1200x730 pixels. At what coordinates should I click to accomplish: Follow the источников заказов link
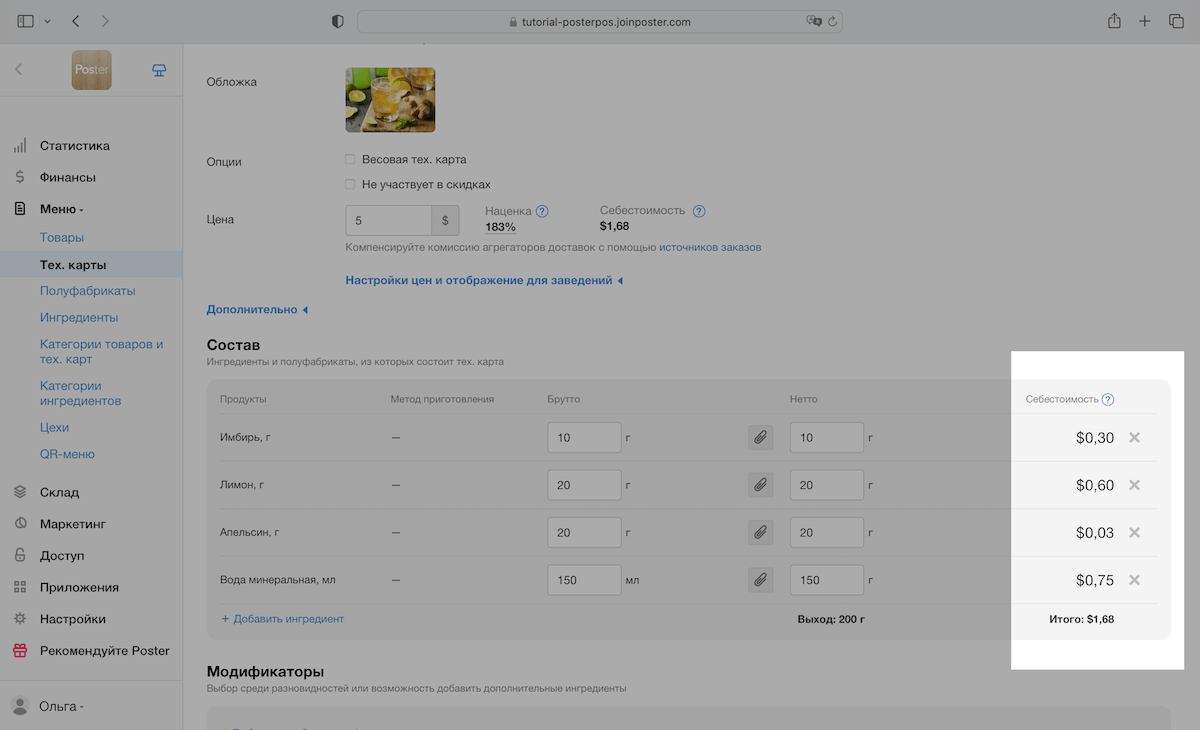point(710,247)
